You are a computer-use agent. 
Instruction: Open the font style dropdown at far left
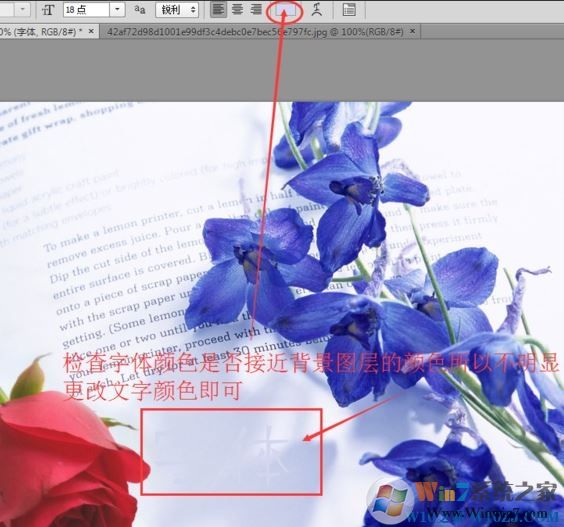[22, 9]
